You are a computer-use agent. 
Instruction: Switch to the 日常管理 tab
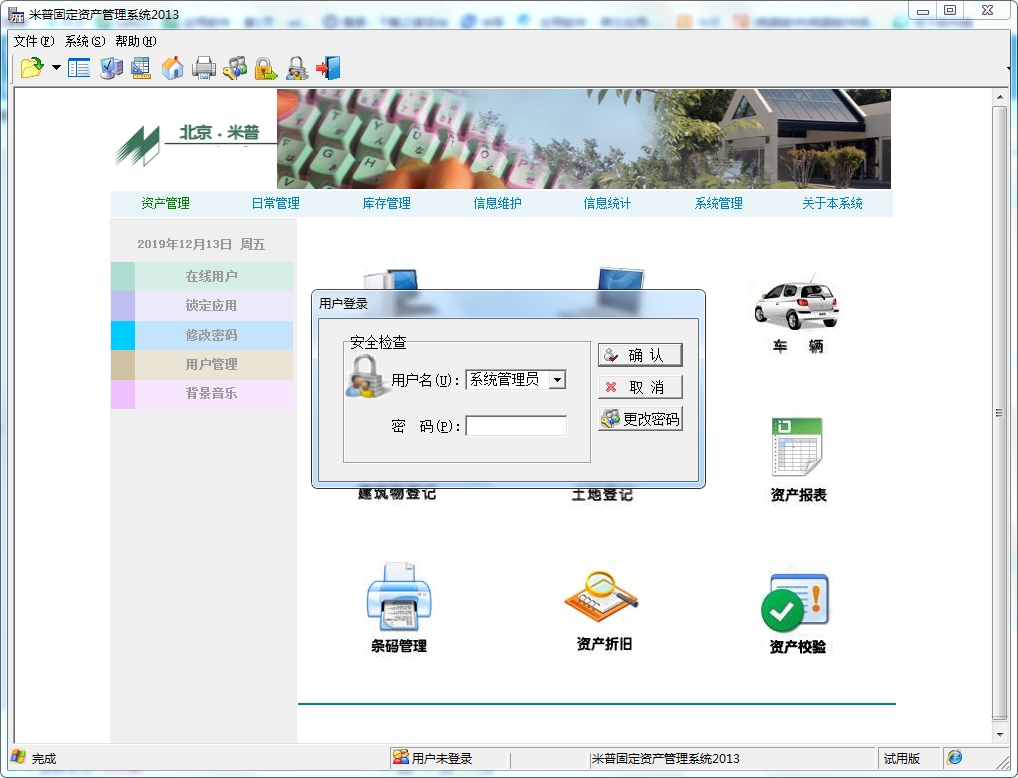[x=276, y=203]
